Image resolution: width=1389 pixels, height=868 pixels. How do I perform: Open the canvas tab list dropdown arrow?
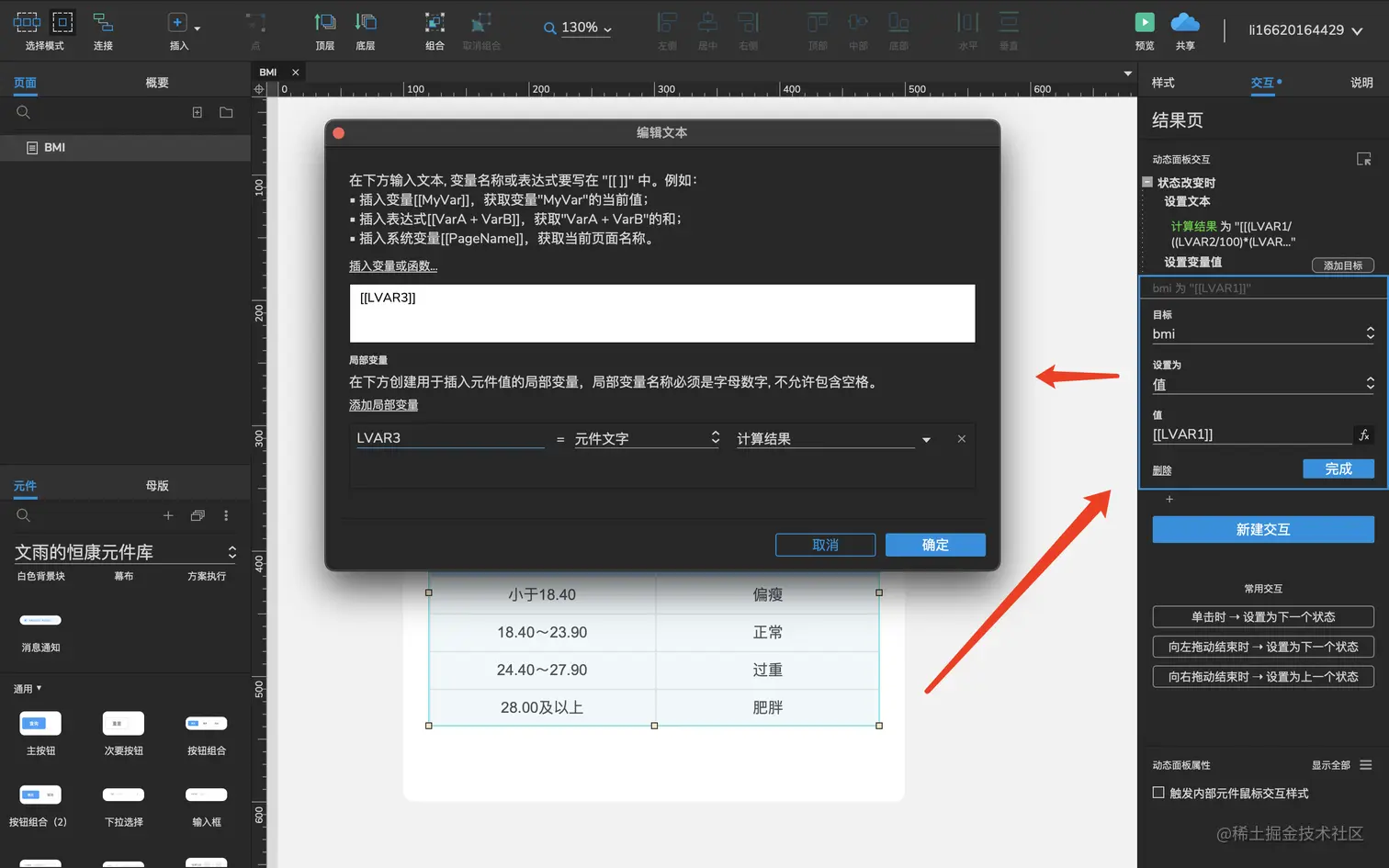click(1128, 73)
